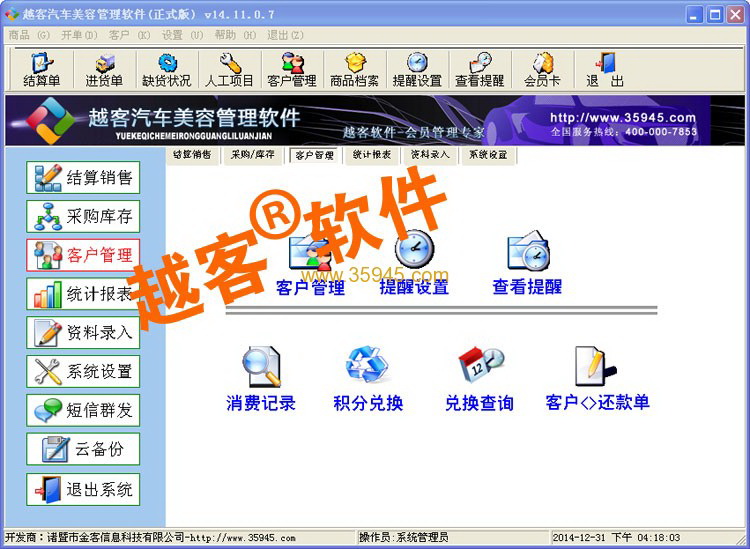750x549 pixels.
Task: Open 短信群发 in the left sidebar
Action: click(x=83, y=410)
